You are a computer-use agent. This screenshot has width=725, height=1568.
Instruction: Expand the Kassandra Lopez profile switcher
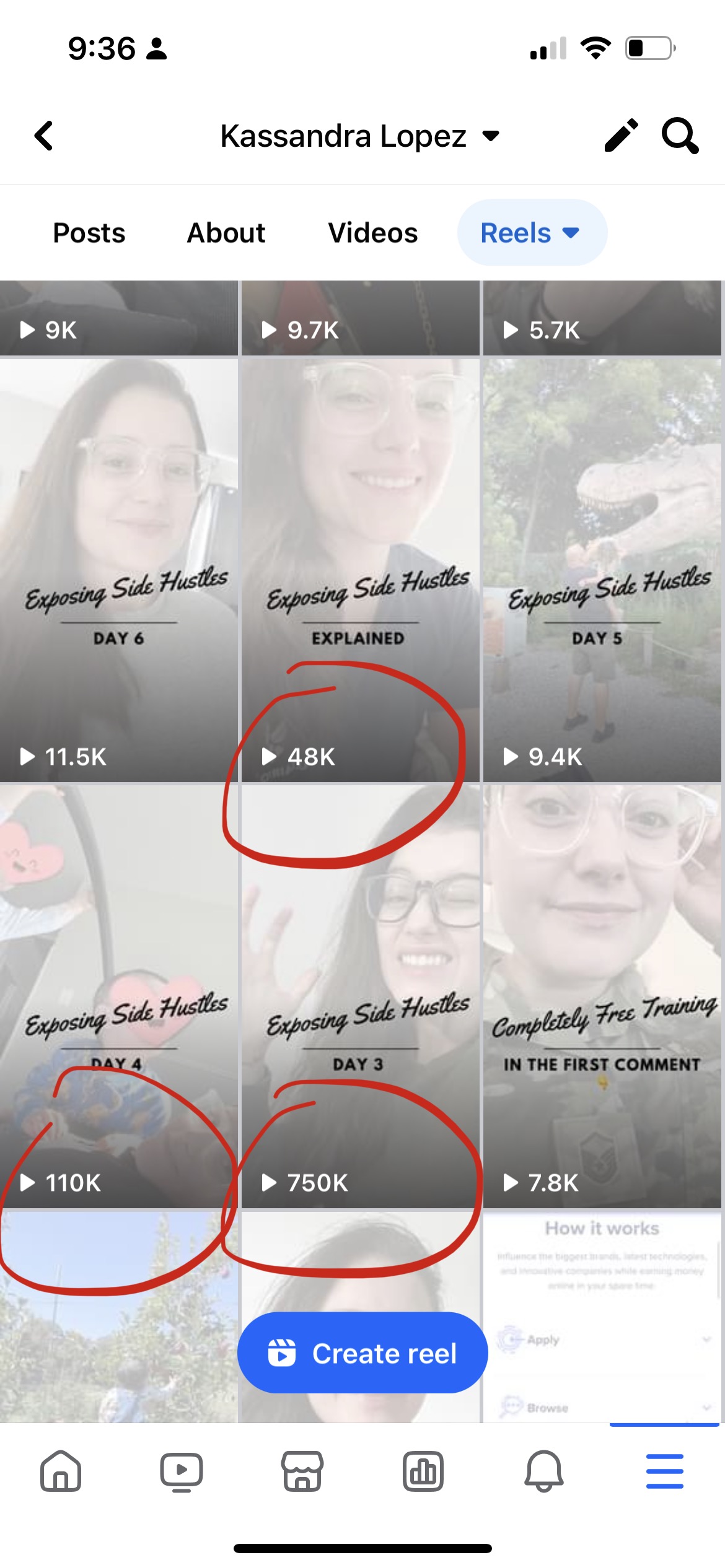tap(361, 136)
